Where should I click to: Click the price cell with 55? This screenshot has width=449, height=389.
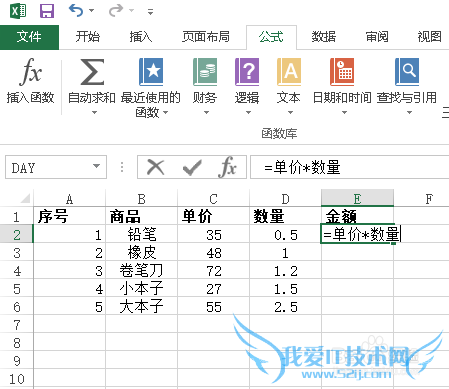point(213,307)
